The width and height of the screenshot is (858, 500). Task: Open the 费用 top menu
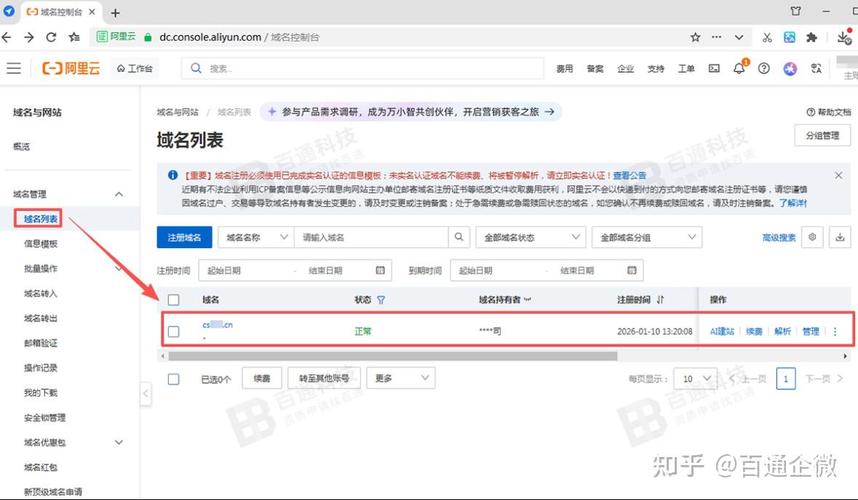point(565,68)
